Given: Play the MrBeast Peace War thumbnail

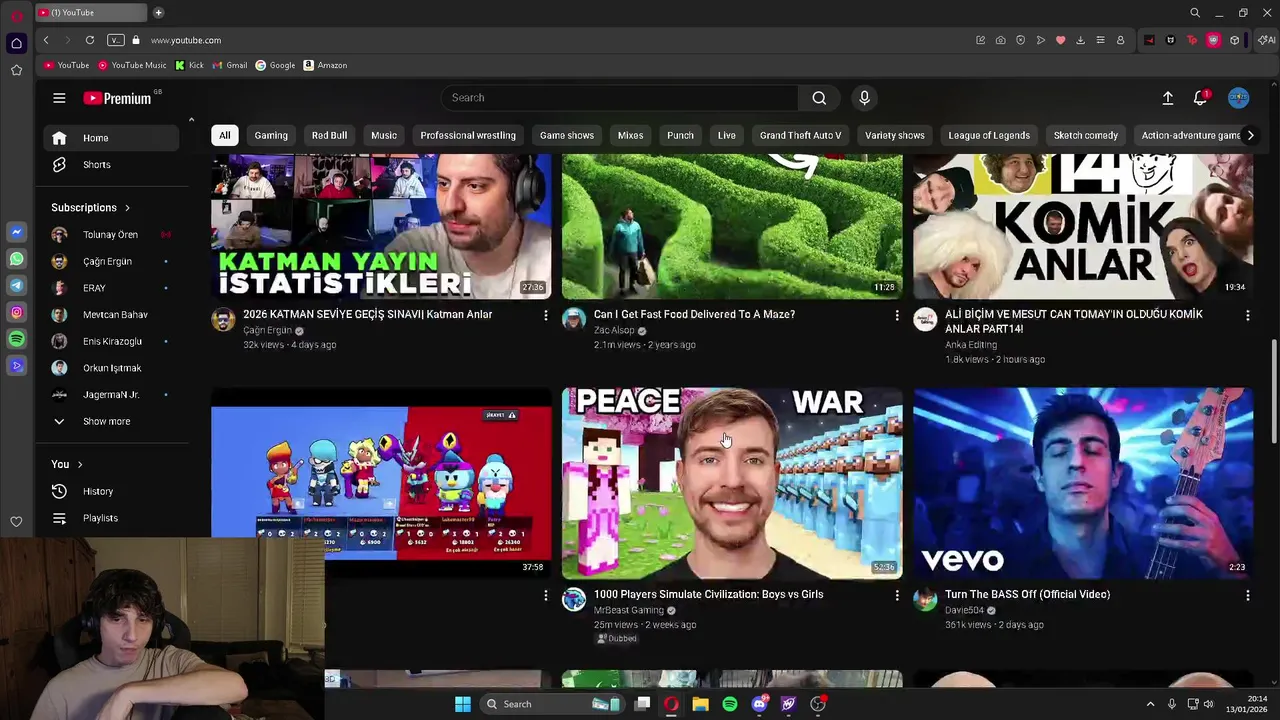Looking at the screenshot, I should tap(732, 483).
